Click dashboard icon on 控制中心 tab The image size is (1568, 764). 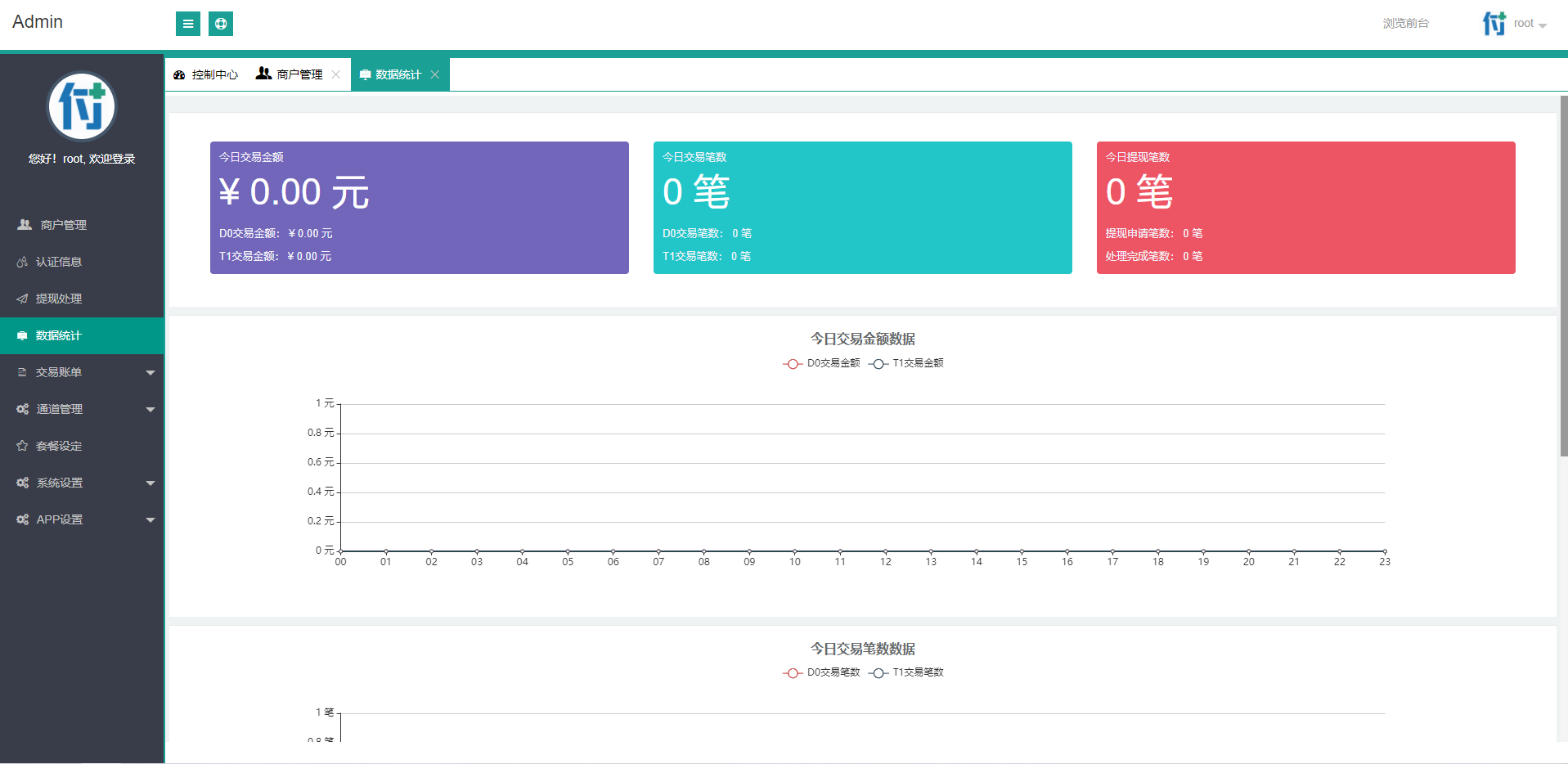[179, 74]
